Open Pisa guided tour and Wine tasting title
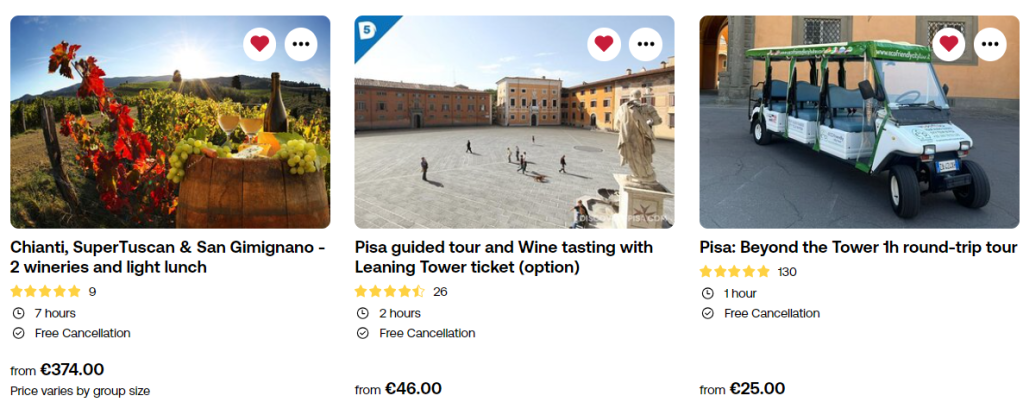This screenshot has width=1023, height=402. (x=503, y=257)
